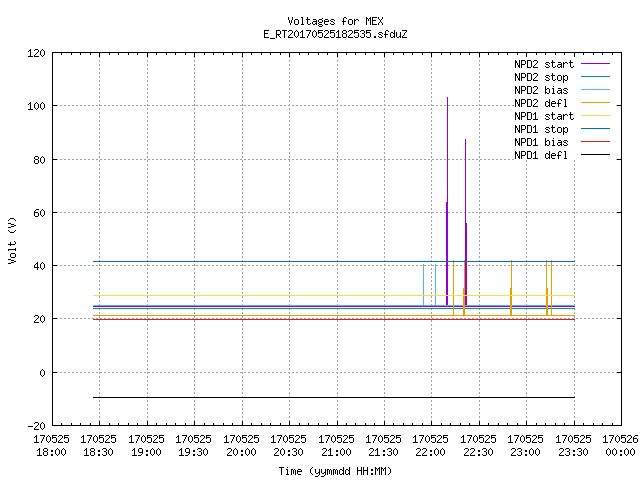Viewport: 640px width, 480px height.
Task: Click the x-axis tick 170525 19:00
Action: (147, 446)
